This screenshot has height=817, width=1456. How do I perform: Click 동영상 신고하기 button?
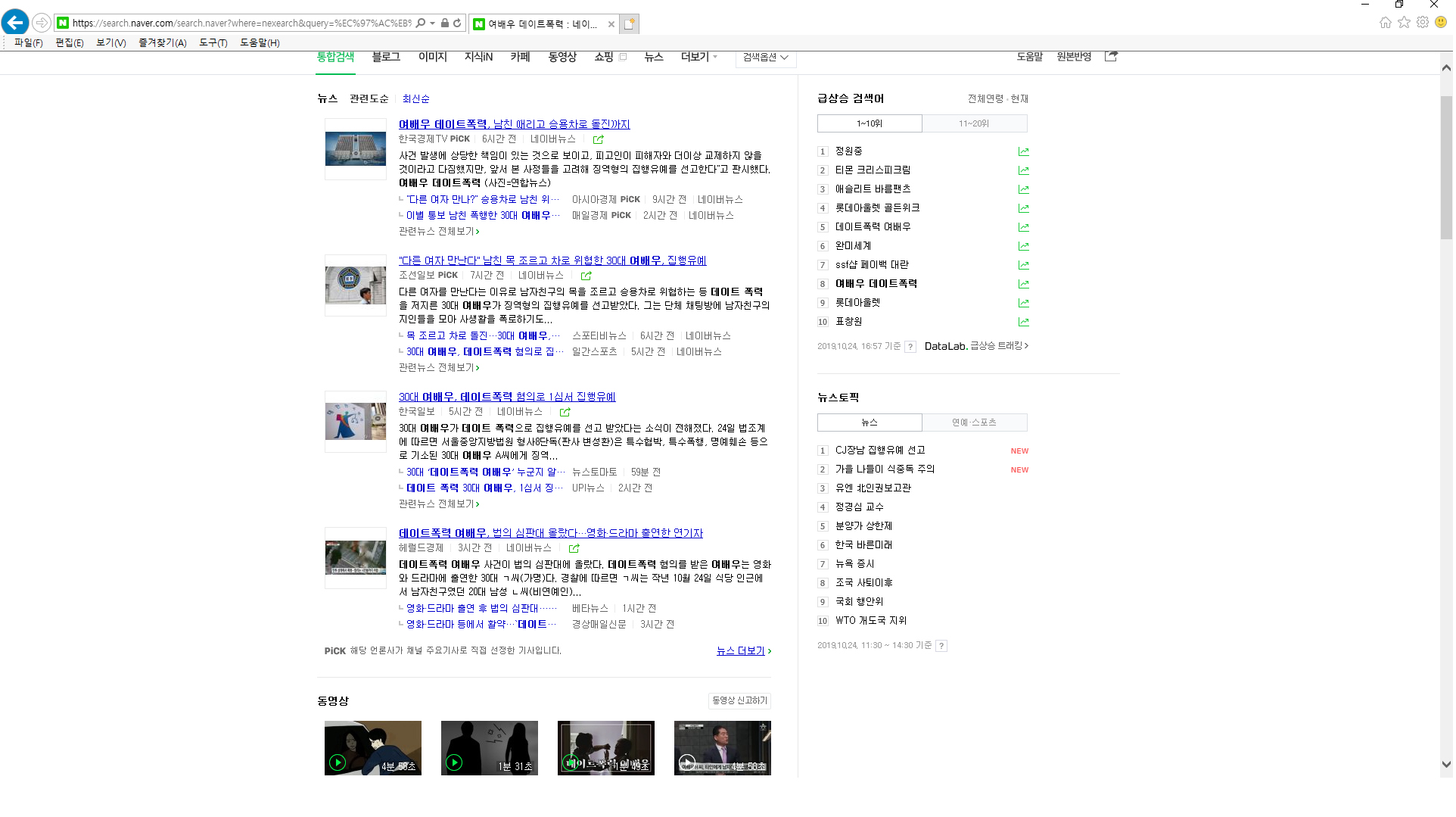tap(740, 701)
